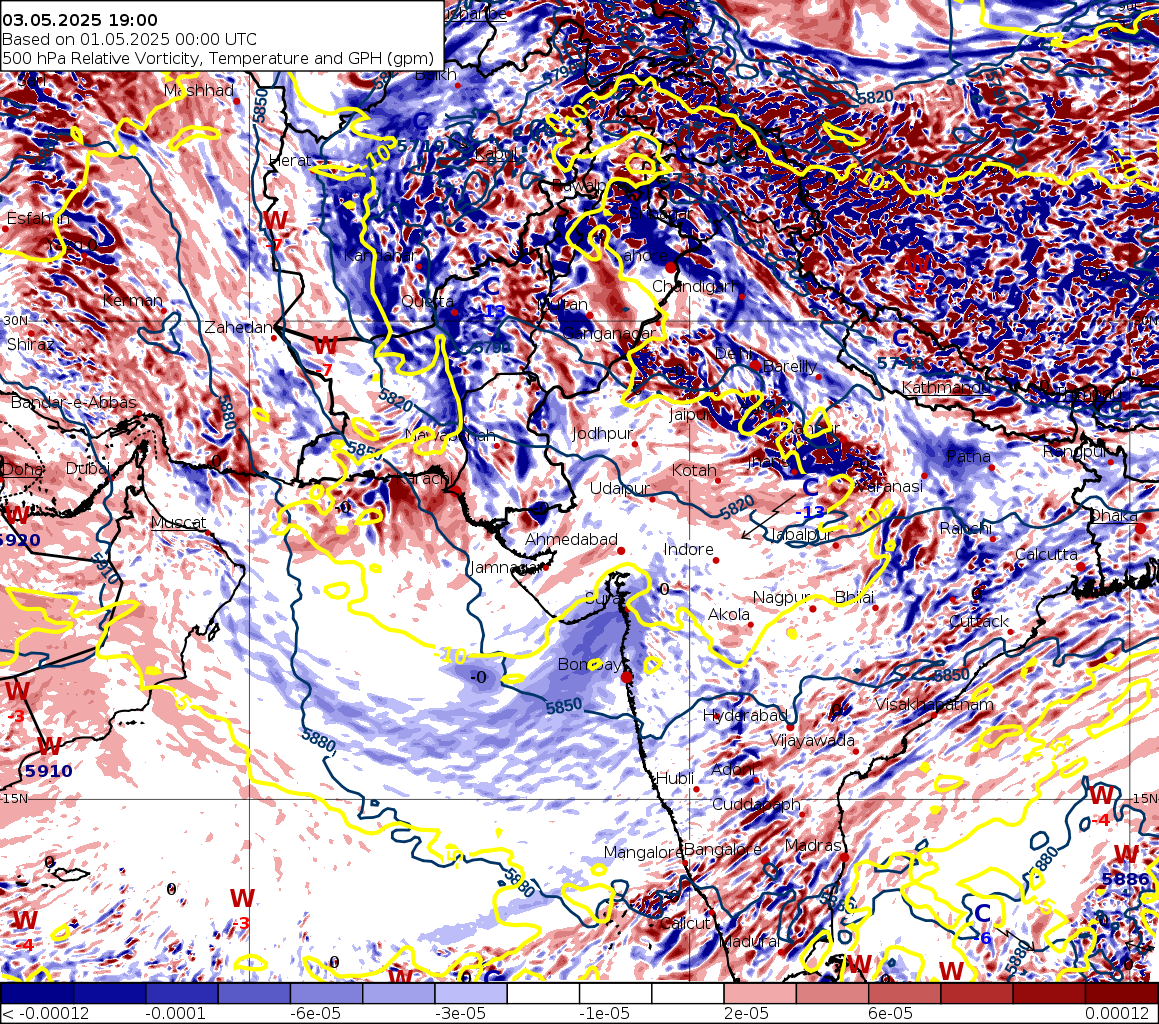The height and width of the screenshot is (1024, 1159).
Task: Click the 6e-05 scale label
Action: click(x=891, y=1014)
